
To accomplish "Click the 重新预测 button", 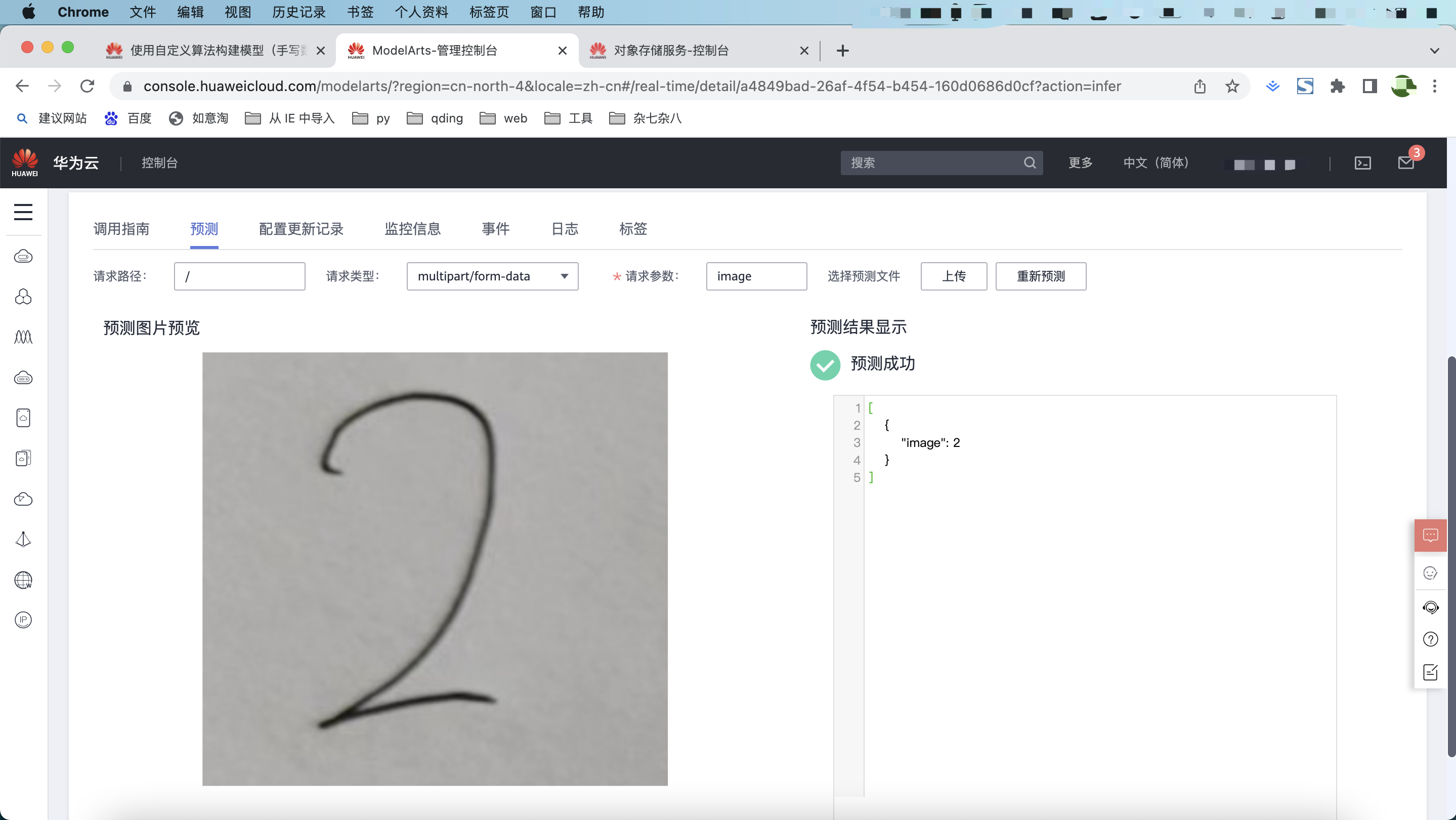I will pos(1040,276).
